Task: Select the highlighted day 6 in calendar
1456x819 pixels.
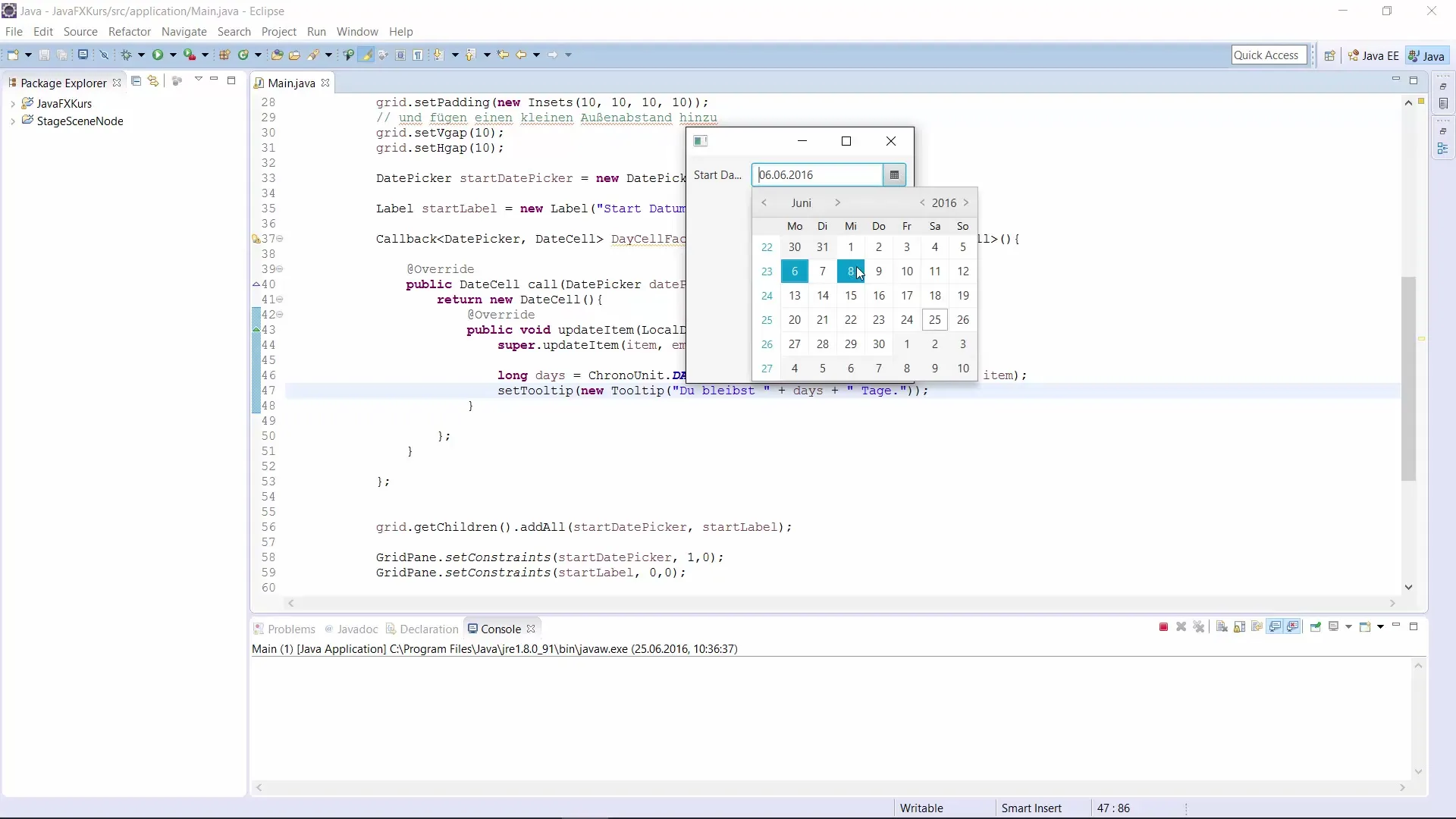Action: (x=795, y=271)
